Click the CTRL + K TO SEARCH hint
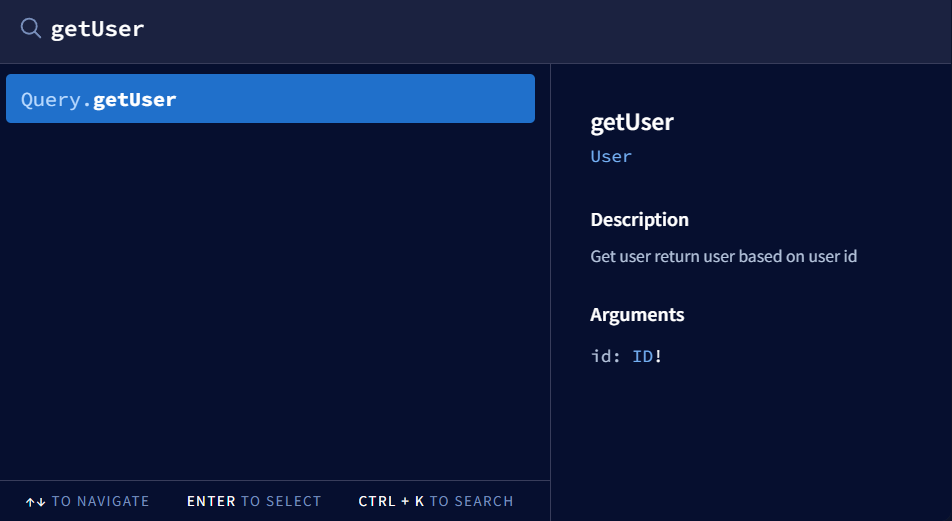952x521 pixels. pos(435,502)
